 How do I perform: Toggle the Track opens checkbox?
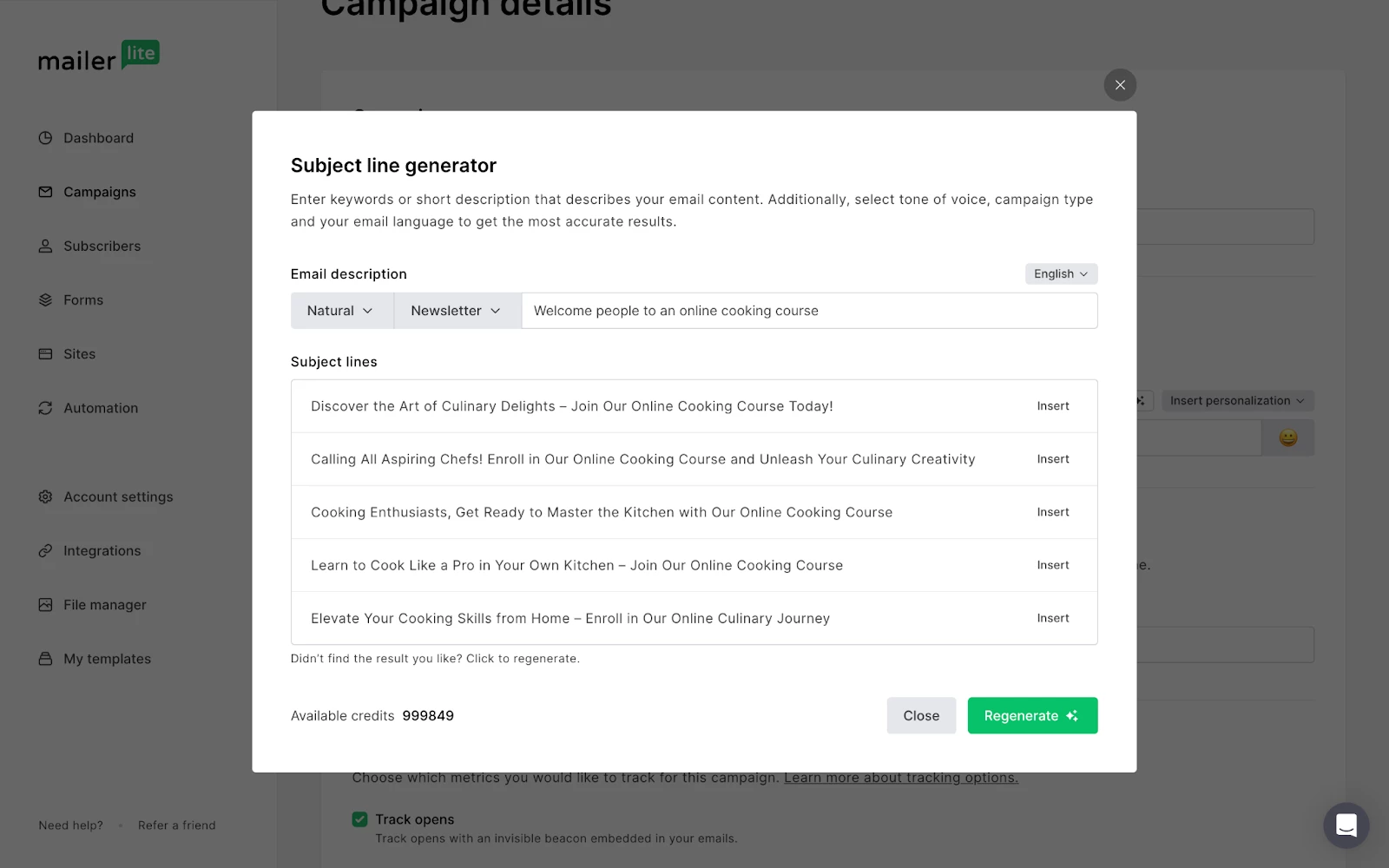359,819
